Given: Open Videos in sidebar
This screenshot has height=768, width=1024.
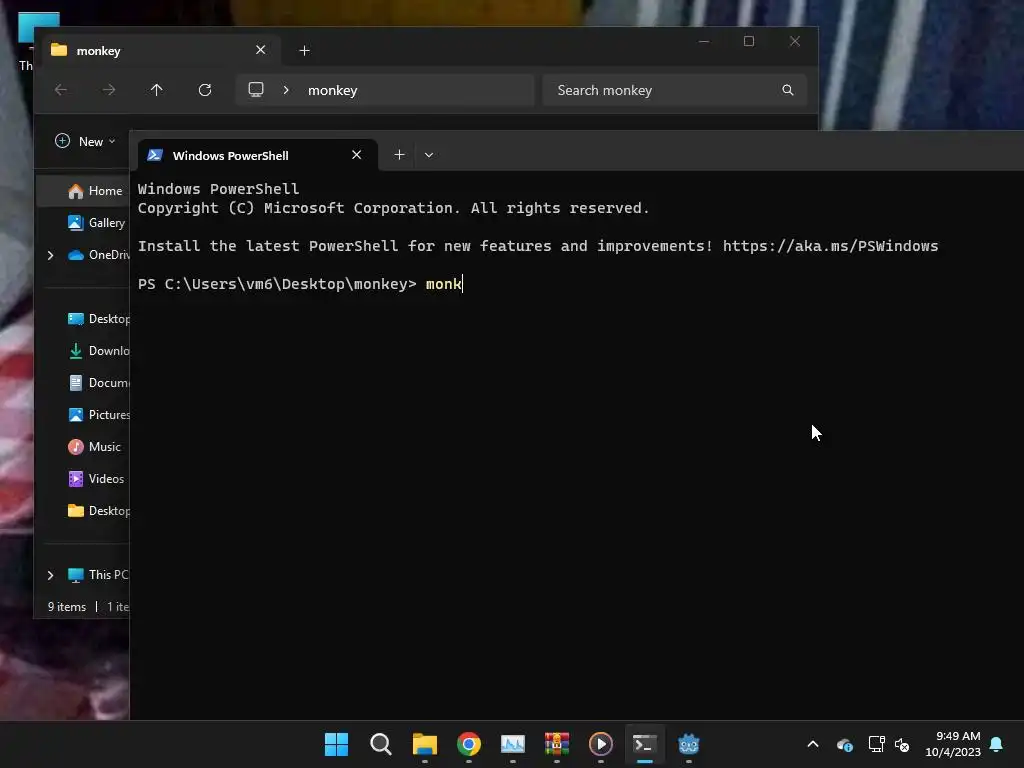Looking at the screenshot, I should point(95,479).
